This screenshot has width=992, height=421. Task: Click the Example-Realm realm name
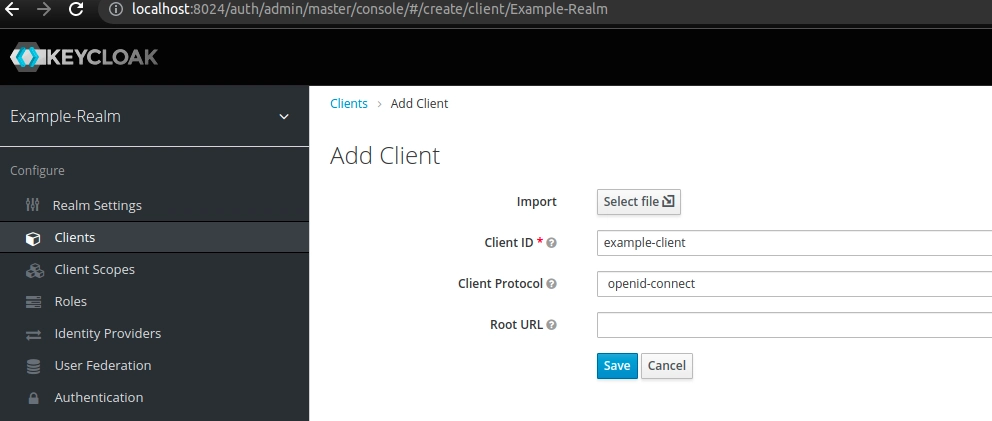click(65, 116)
